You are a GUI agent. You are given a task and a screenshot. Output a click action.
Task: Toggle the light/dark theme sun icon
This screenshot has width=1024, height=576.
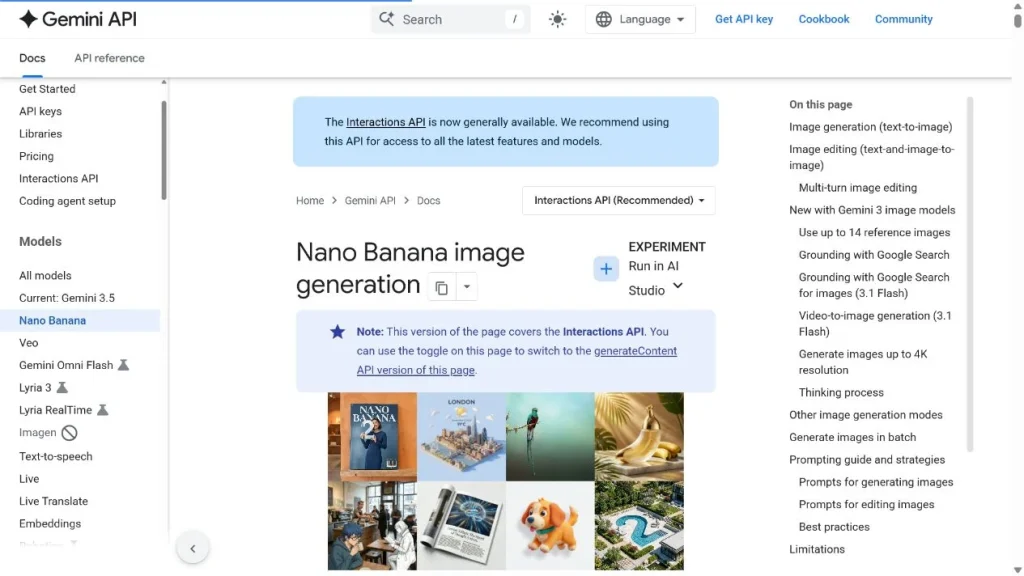pos(557,20)
